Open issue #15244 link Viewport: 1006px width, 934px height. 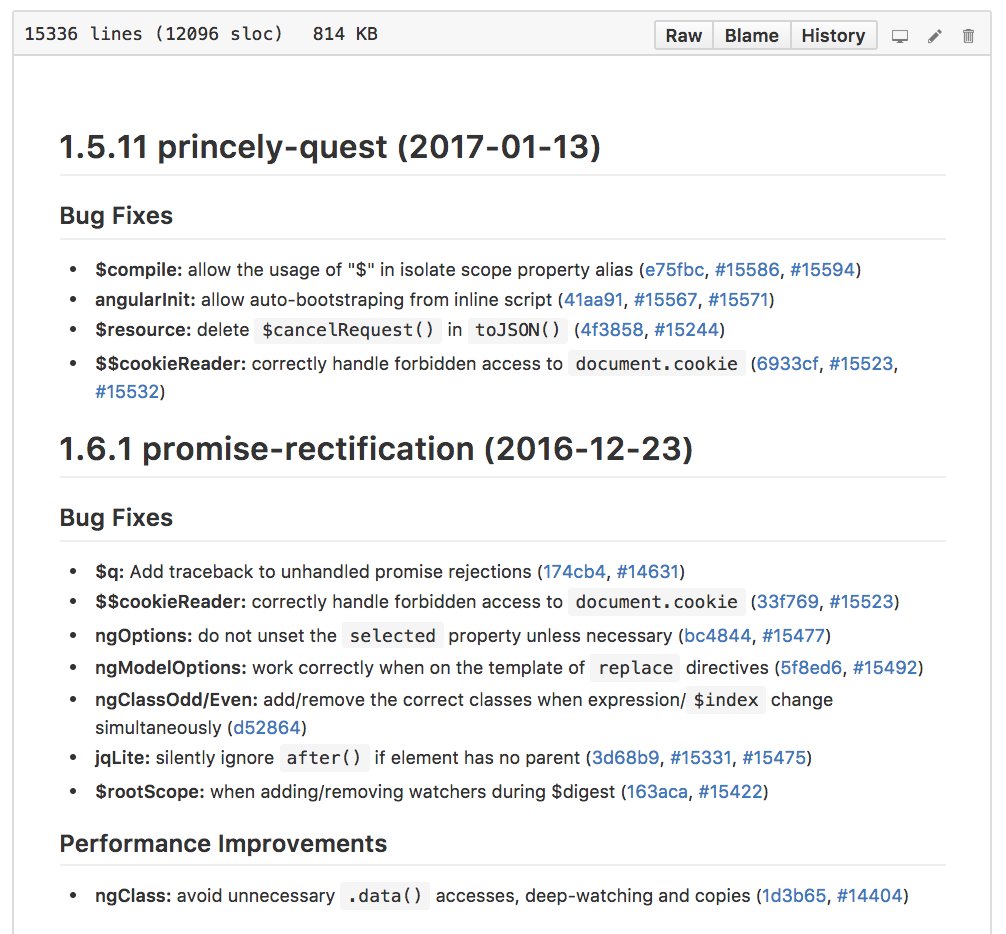point(686,330)
